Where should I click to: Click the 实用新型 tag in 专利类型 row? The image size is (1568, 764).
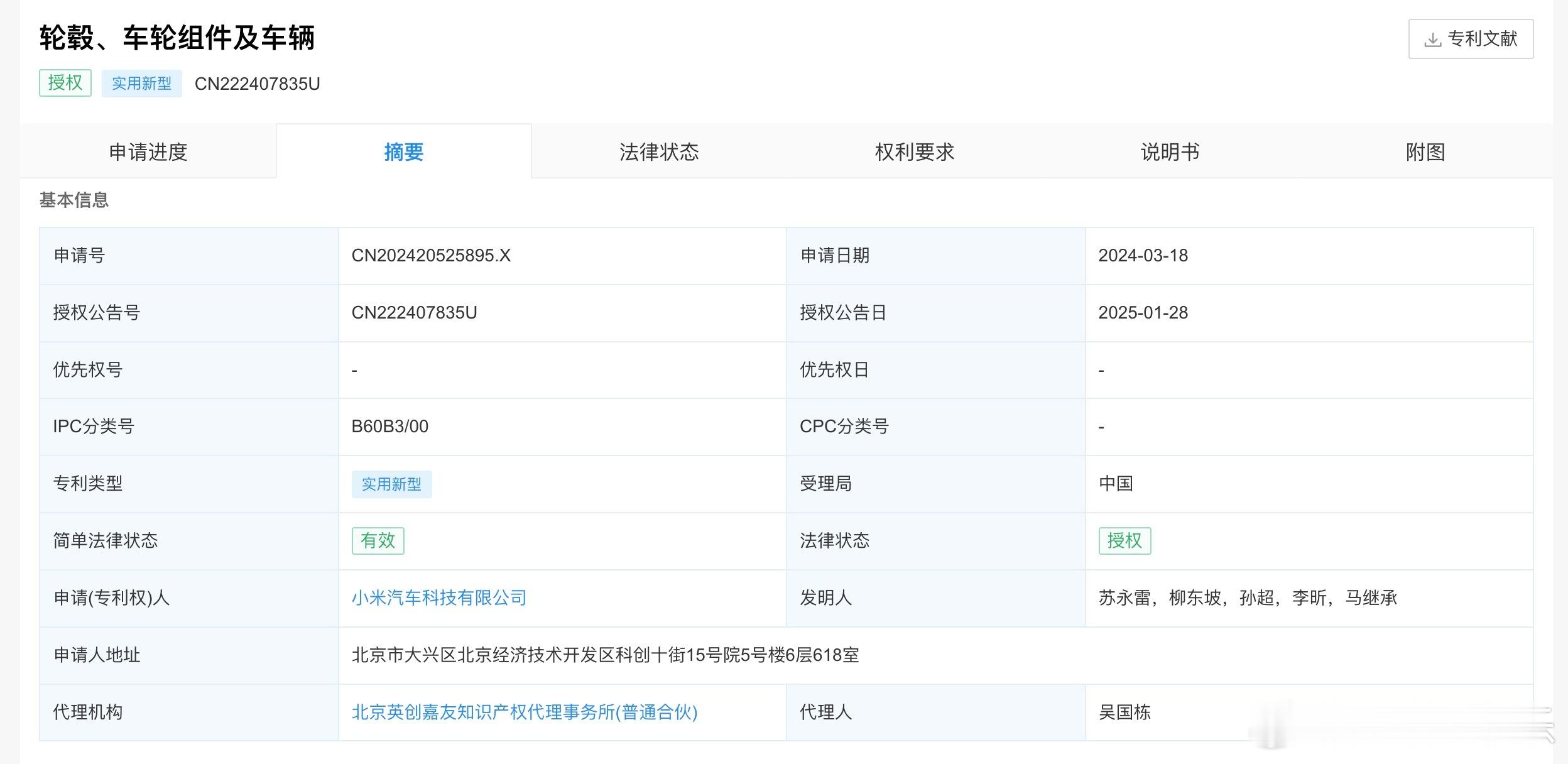[391, 484]
